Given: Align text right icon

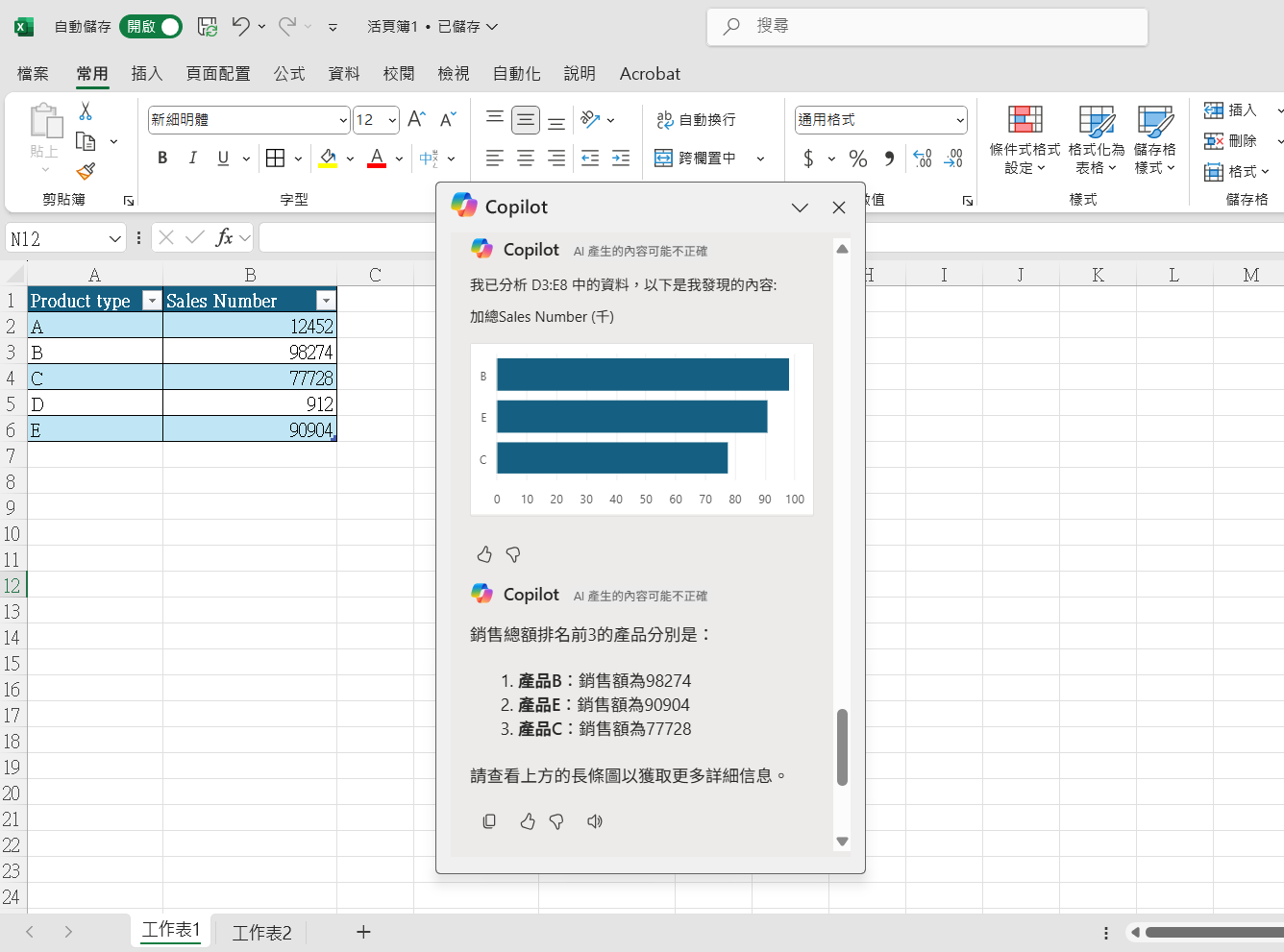Looking at the screenshot, I should coord(556,158).
